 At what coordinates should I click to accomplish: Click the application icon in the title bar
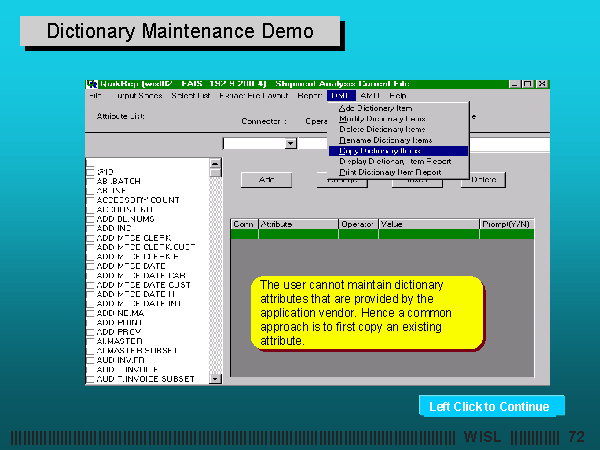[x=92, y=84]
